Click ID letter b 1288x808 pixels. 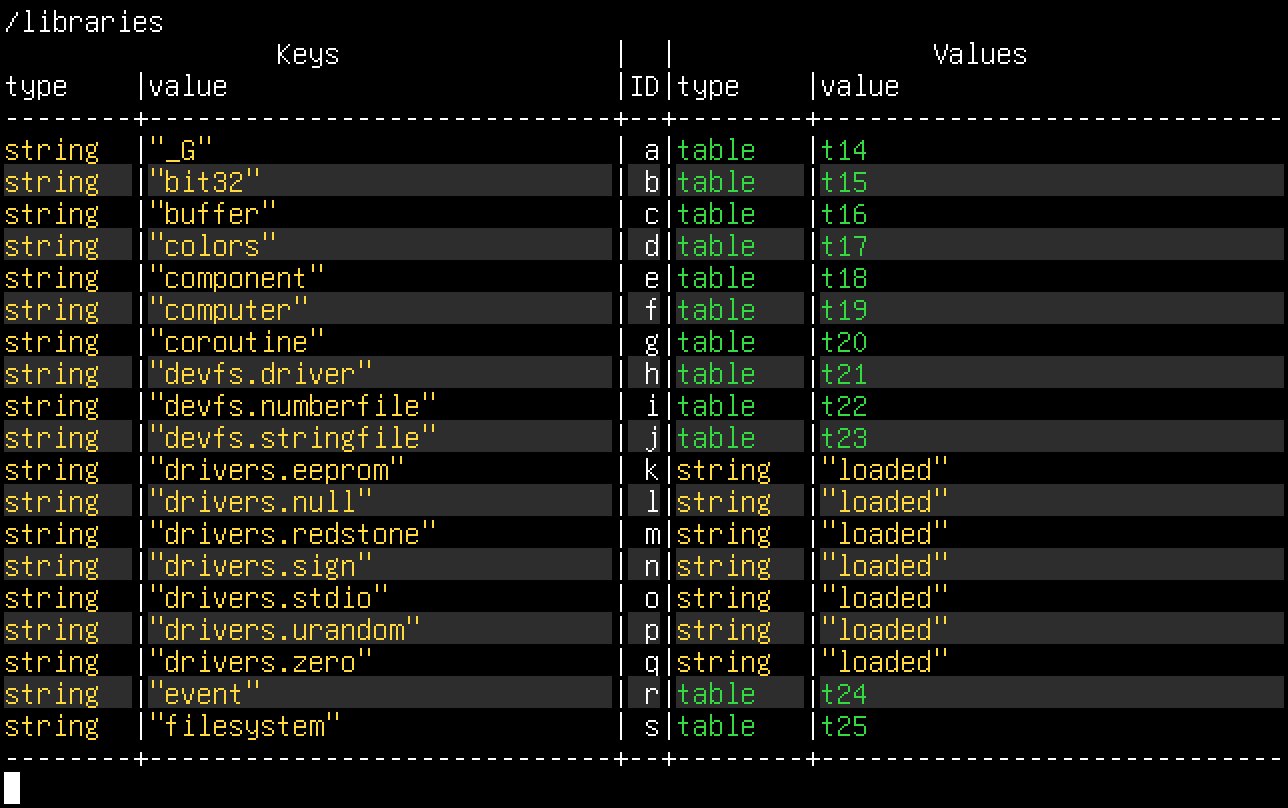pos(652,182)
